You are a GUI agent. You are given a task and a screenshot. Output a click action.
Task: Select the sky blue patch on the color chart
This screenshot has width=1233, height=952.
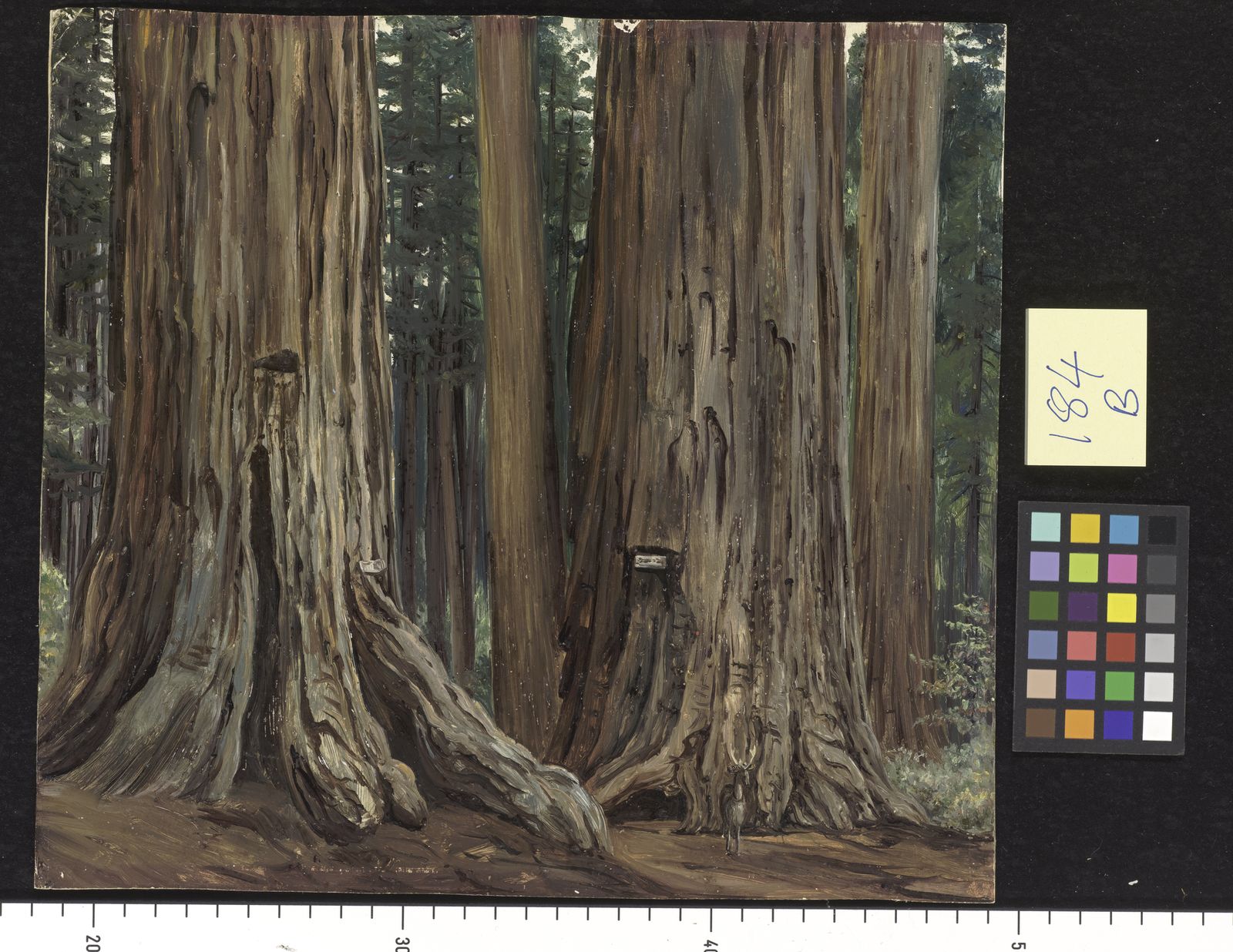click(1124, 528)
